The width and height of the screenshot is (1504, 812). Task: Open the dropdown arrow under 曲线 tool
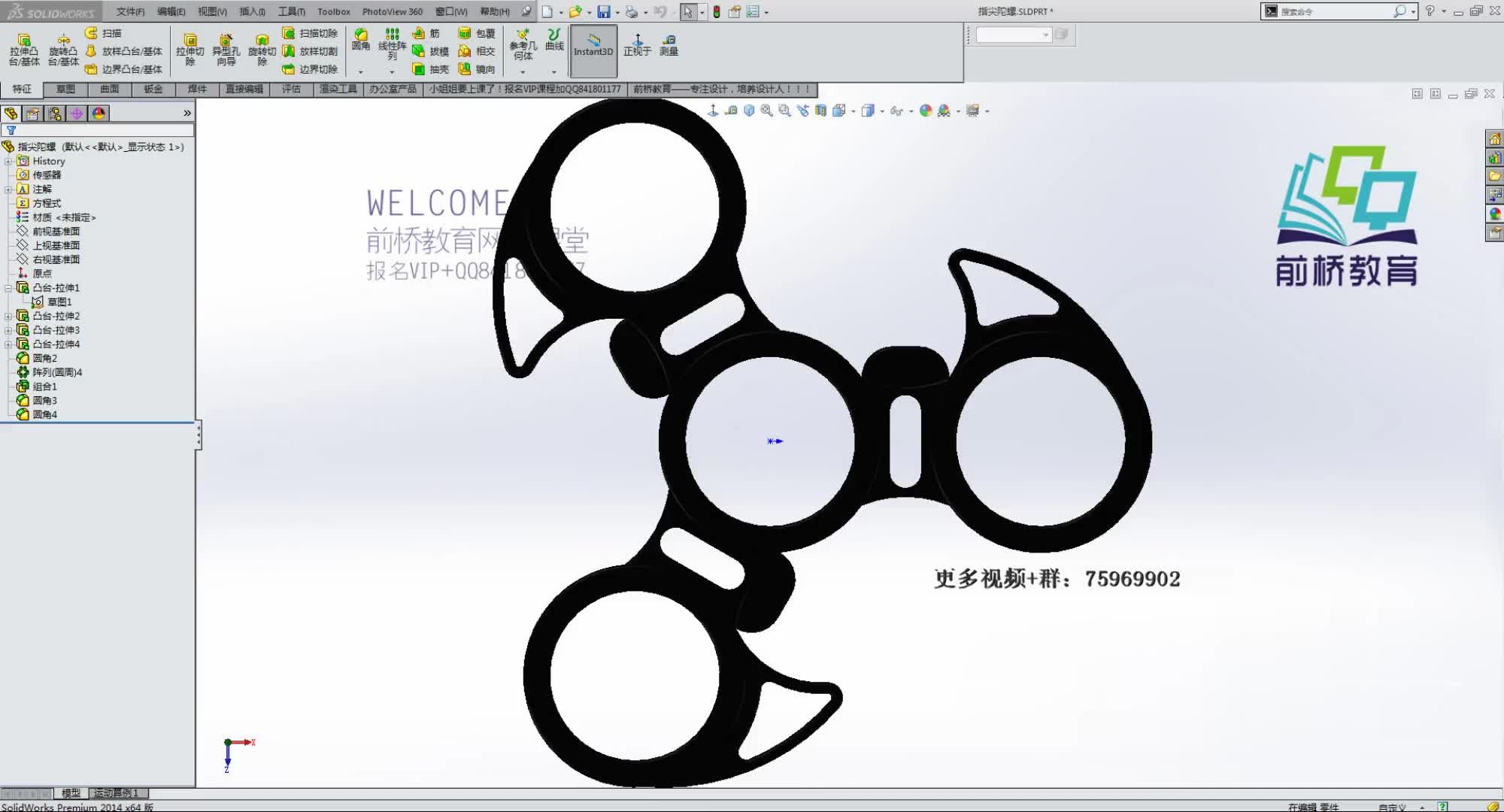tap(554, 72)
